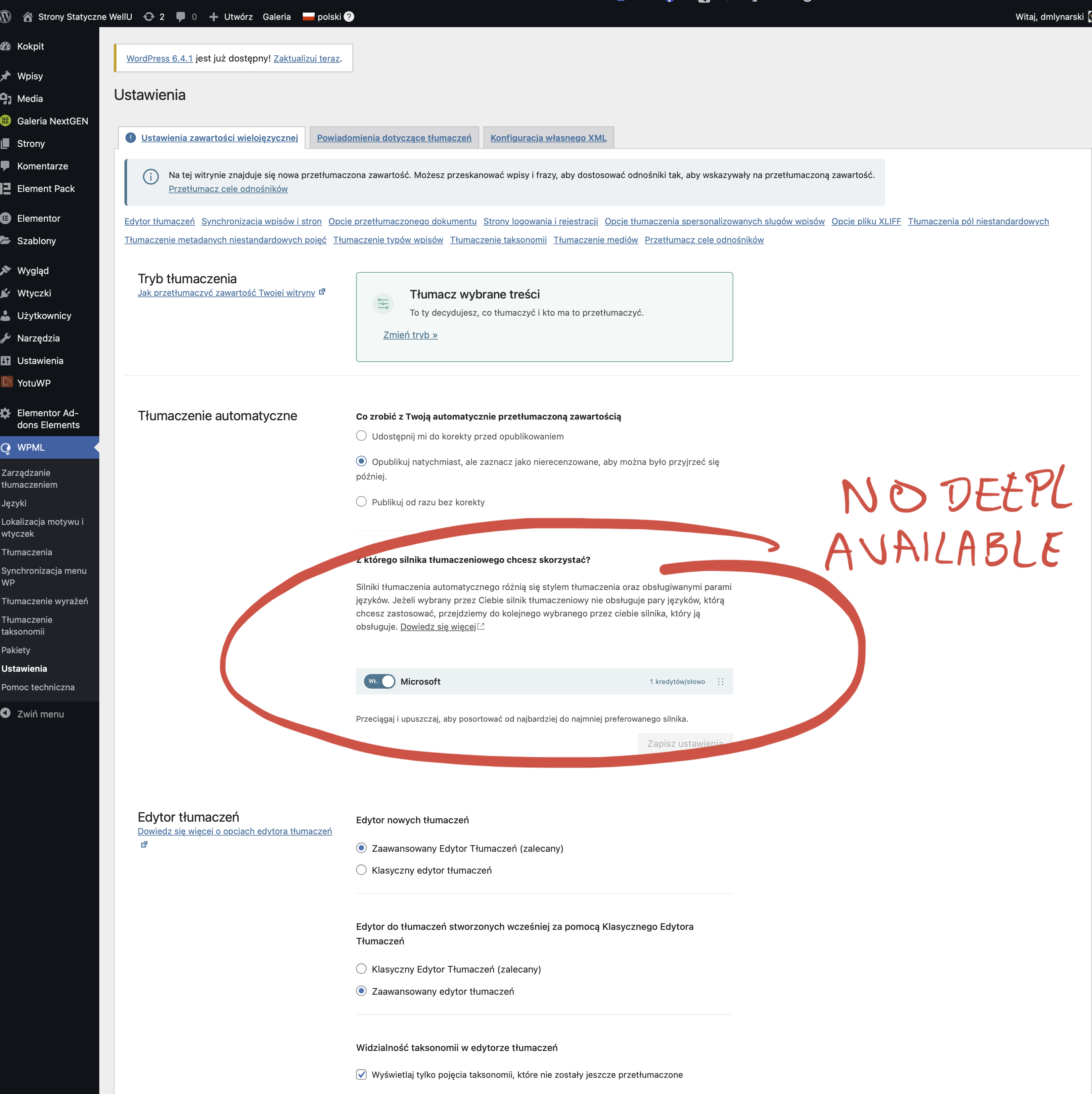Click the Zaktualizuj teraz update link
Image resolution: width=1092 pixels, height=1094 pixels.
(306, 58)
